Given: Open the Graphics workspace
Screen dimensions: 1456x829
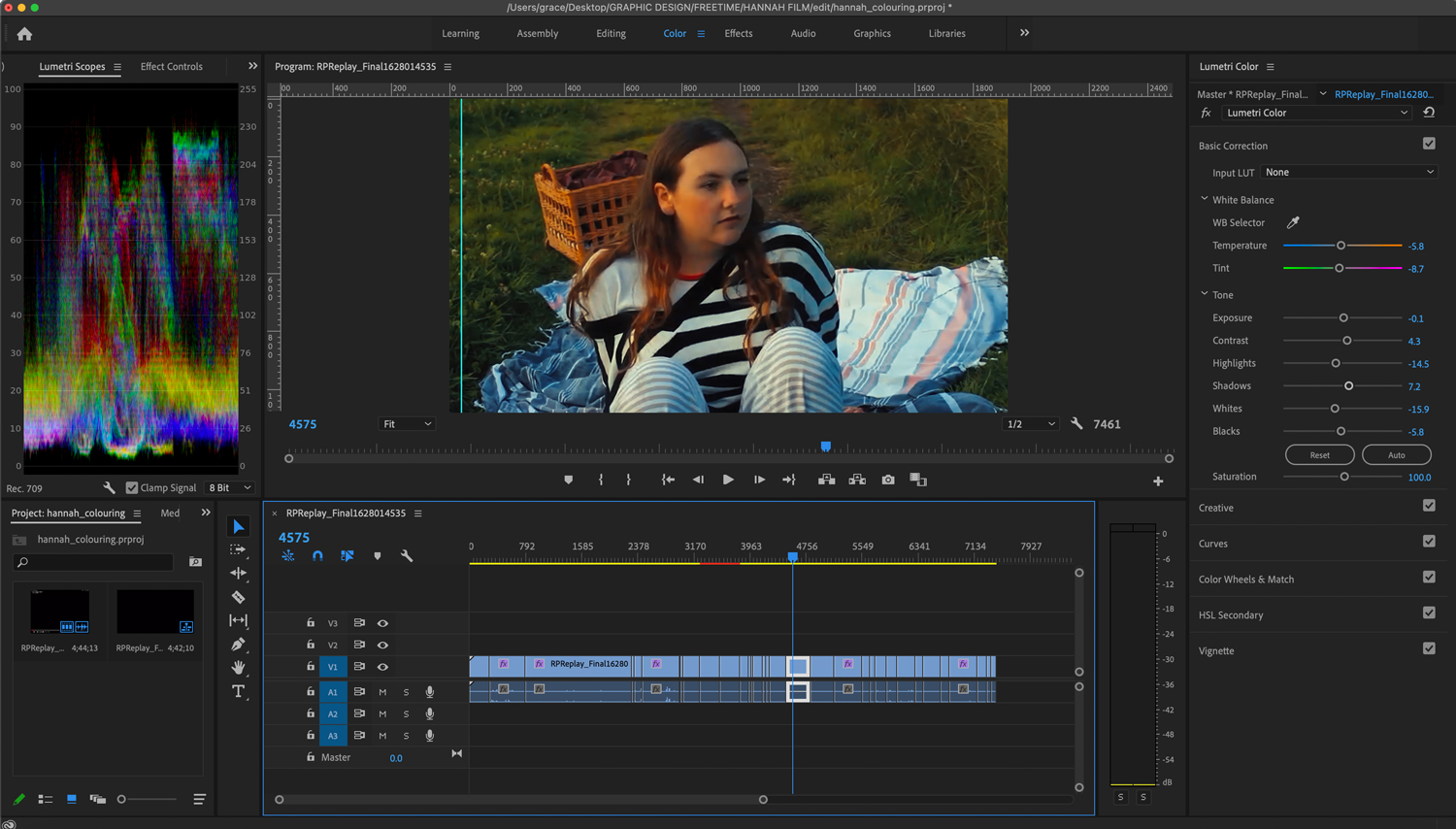Looking at the screenshot, I should 871,33.
